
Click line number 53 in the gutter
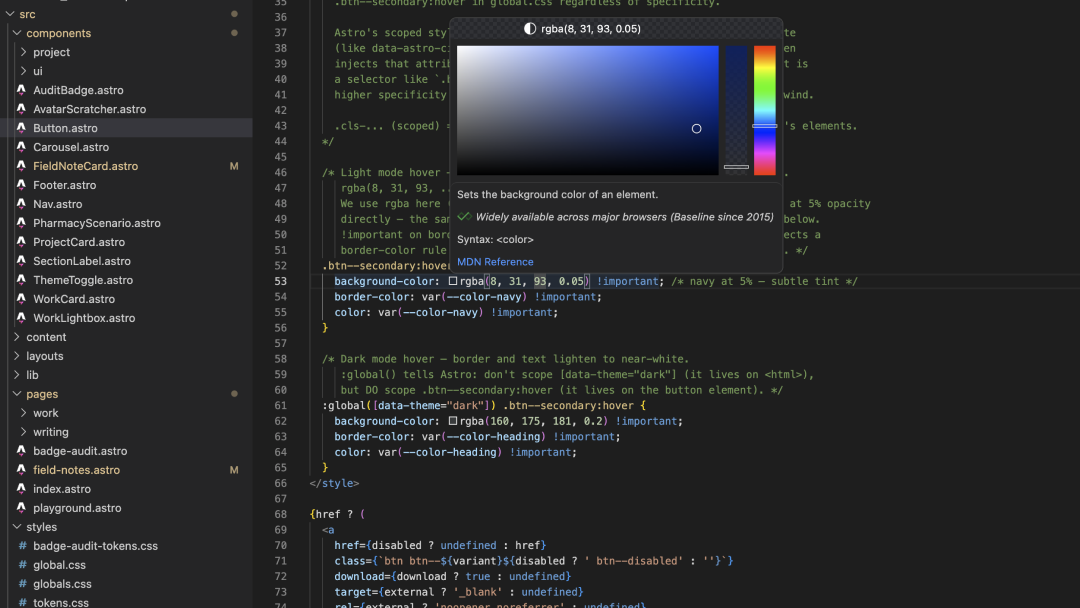coord(280,281)
